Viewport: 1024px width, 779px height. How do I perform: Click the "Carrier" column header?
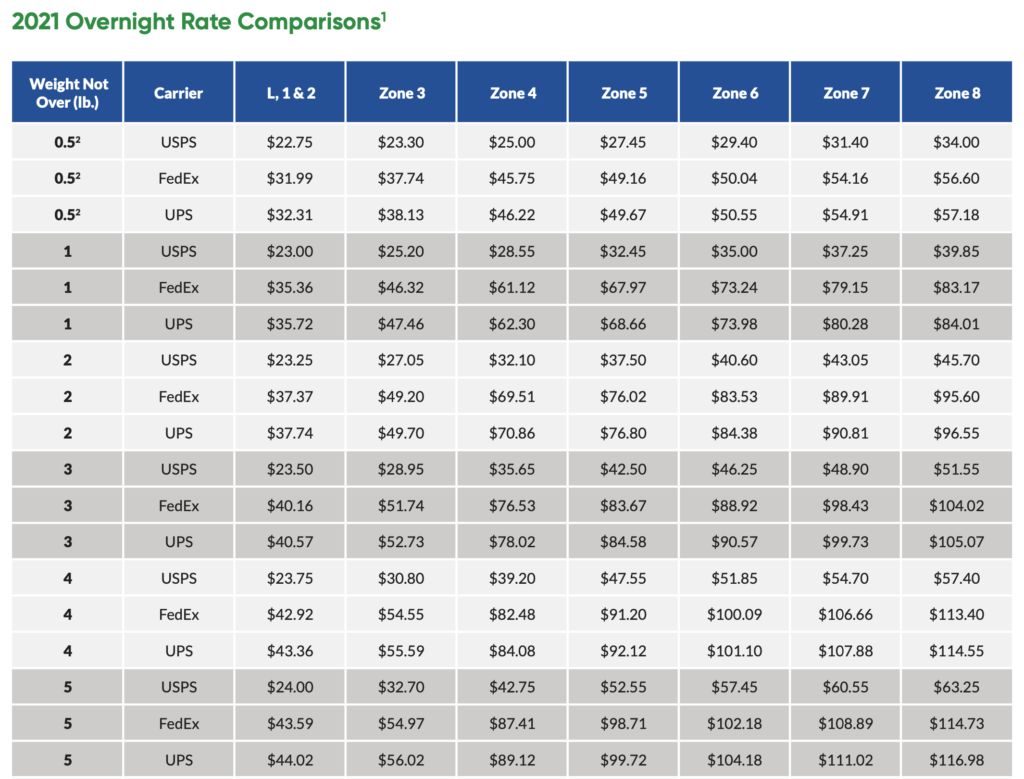(178, 93)
